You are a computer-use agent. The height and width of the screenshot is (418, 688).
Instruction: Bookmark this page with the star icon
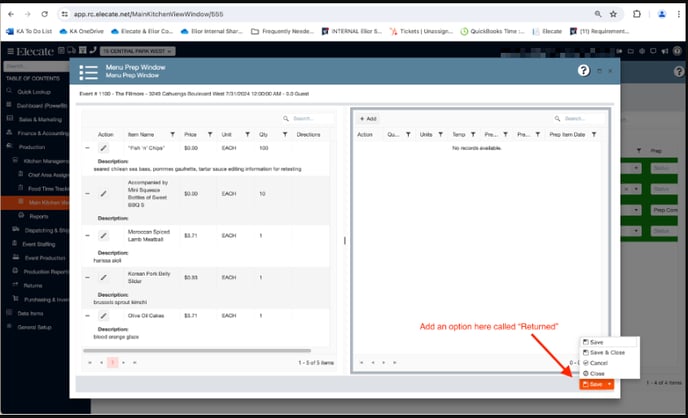[x=612, y=15]
